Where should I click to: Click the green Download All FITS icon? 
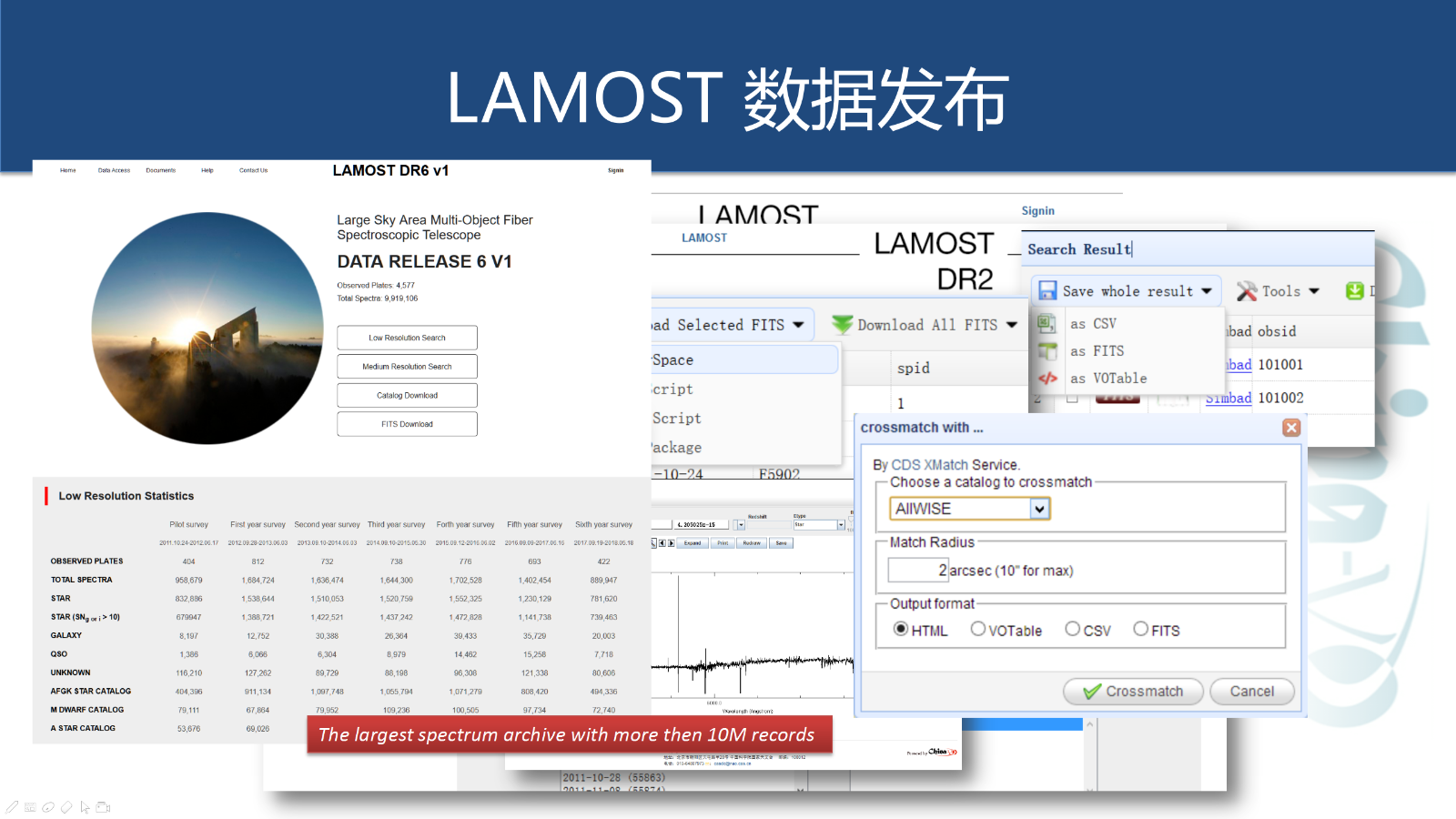[843, 325]
